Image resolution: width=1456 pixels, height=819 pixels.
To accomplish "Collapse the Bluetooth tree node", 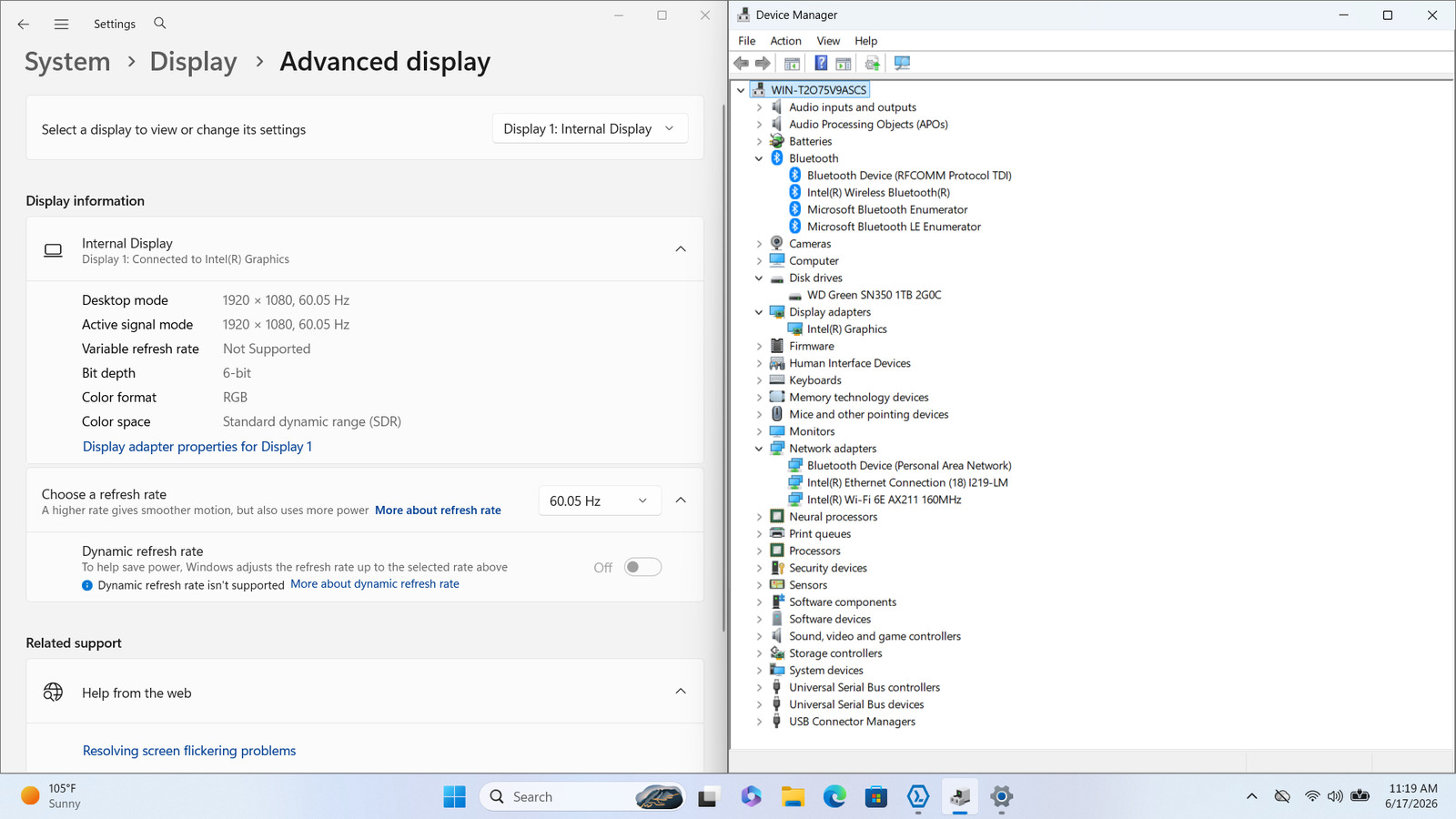I will [x=759, y=158].
